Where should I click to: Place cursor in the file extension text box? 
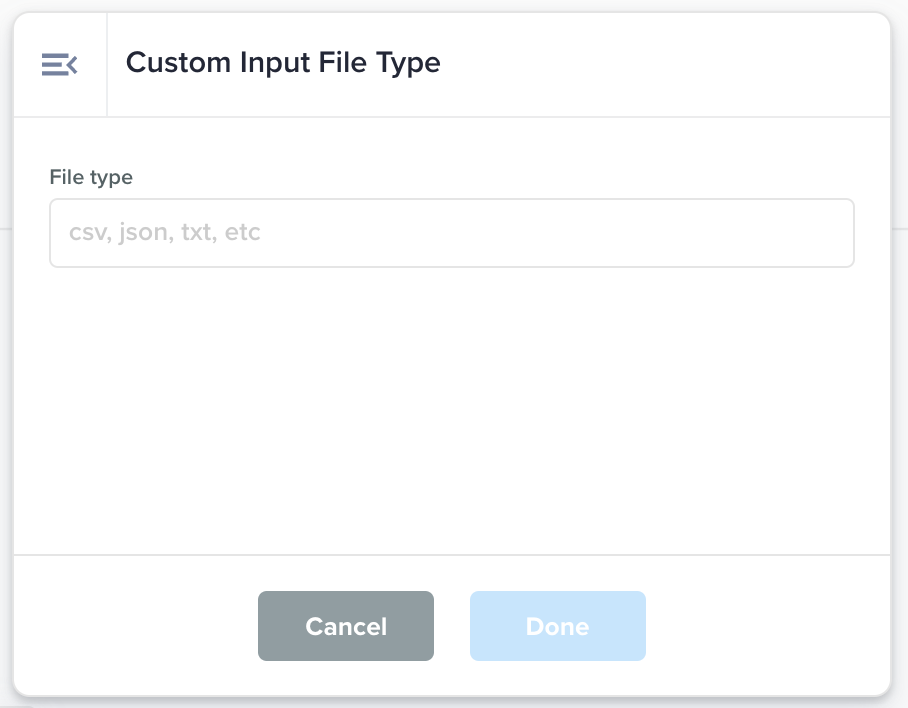click(x=451, y=233)
